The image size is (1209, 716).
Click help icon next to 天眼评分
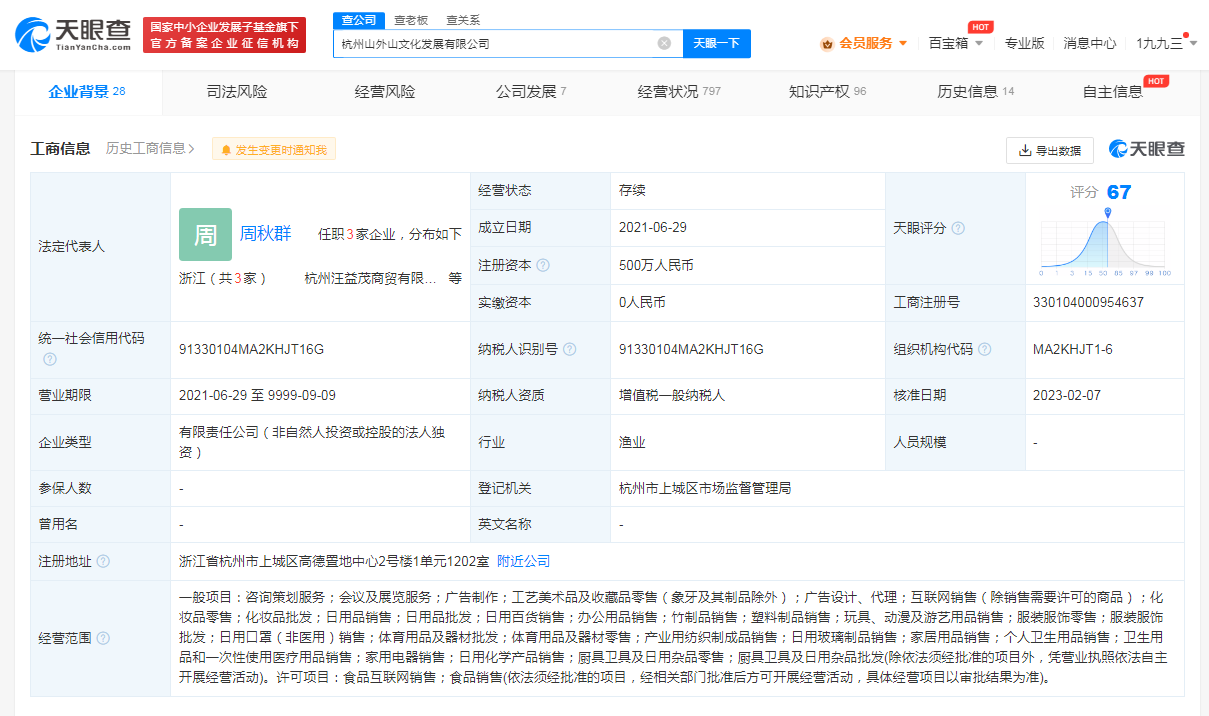tap(958, 228)
